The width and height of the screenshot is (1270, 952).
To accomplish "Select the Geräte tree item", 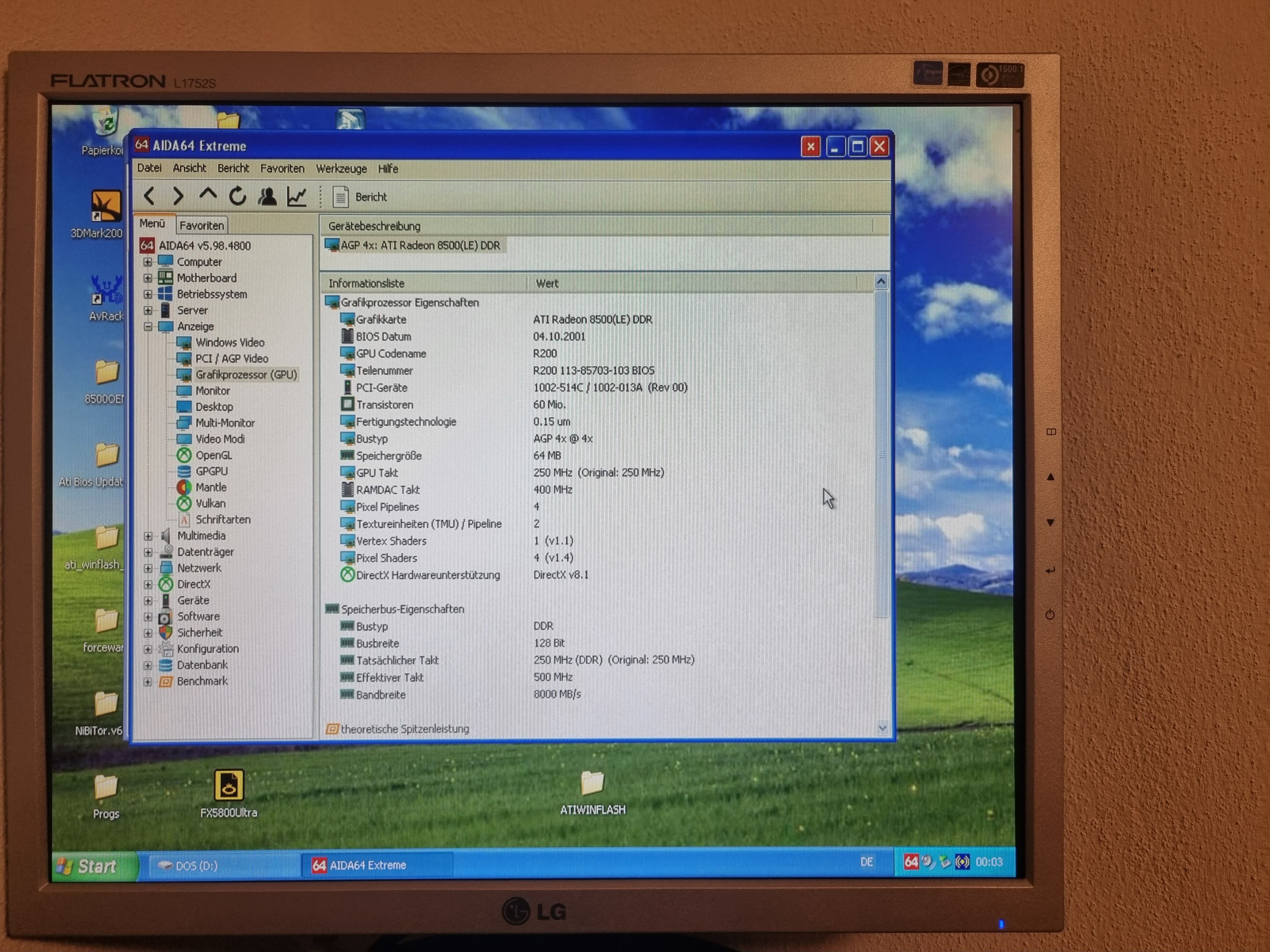I will [x=193, y=600].
